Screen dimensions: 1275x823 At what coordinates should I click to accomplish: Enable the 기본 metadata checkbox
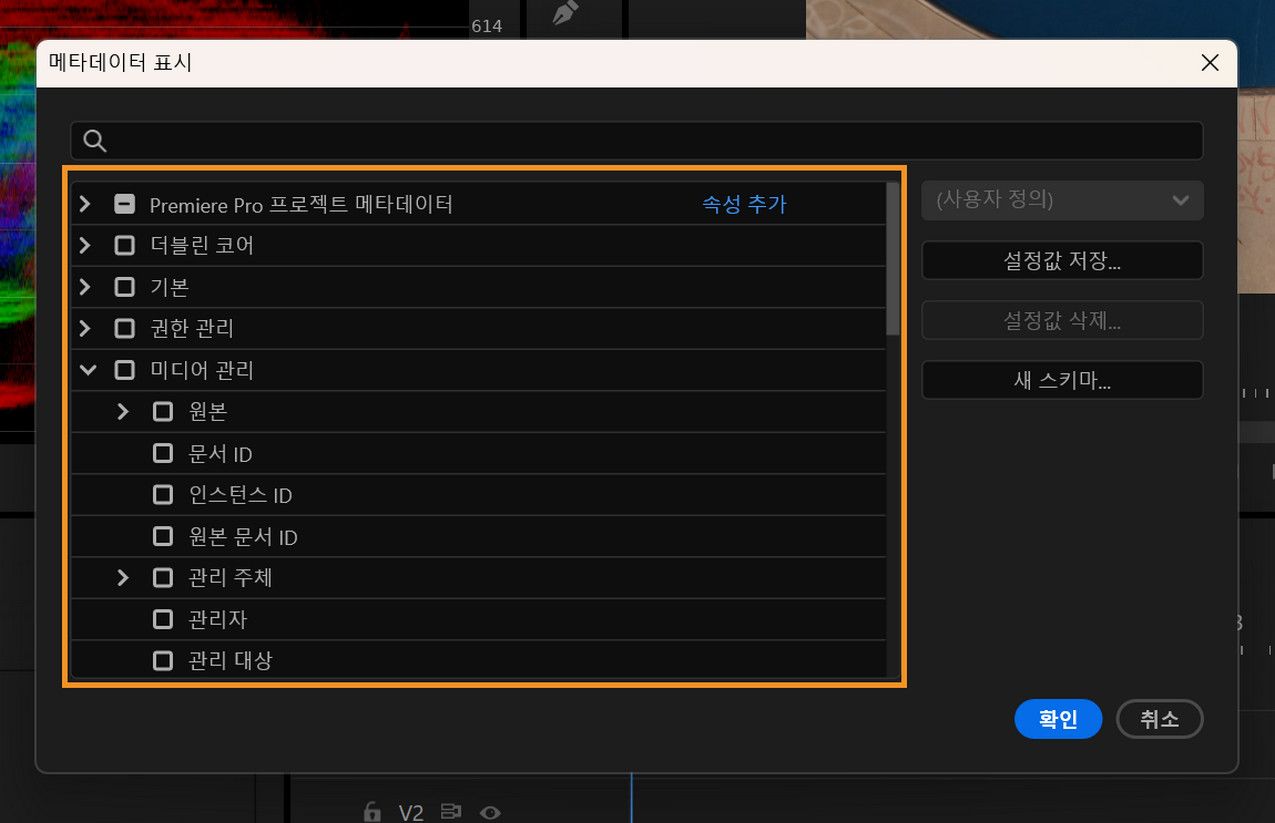pyautogui.click(x=124, y=287)
